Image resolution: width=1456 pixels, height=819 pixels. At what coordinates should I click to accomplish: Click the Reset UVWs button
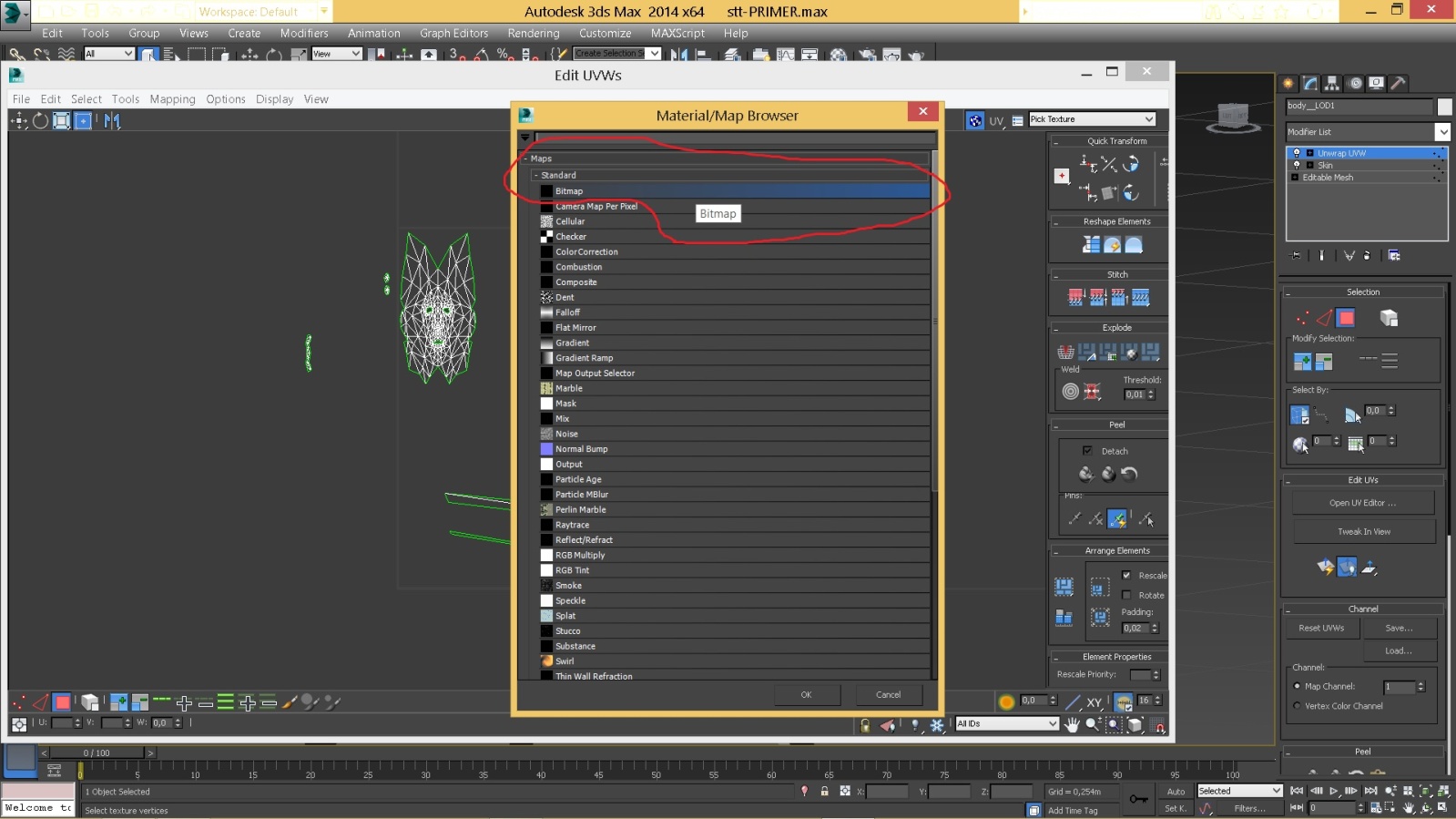[1321, 628]
